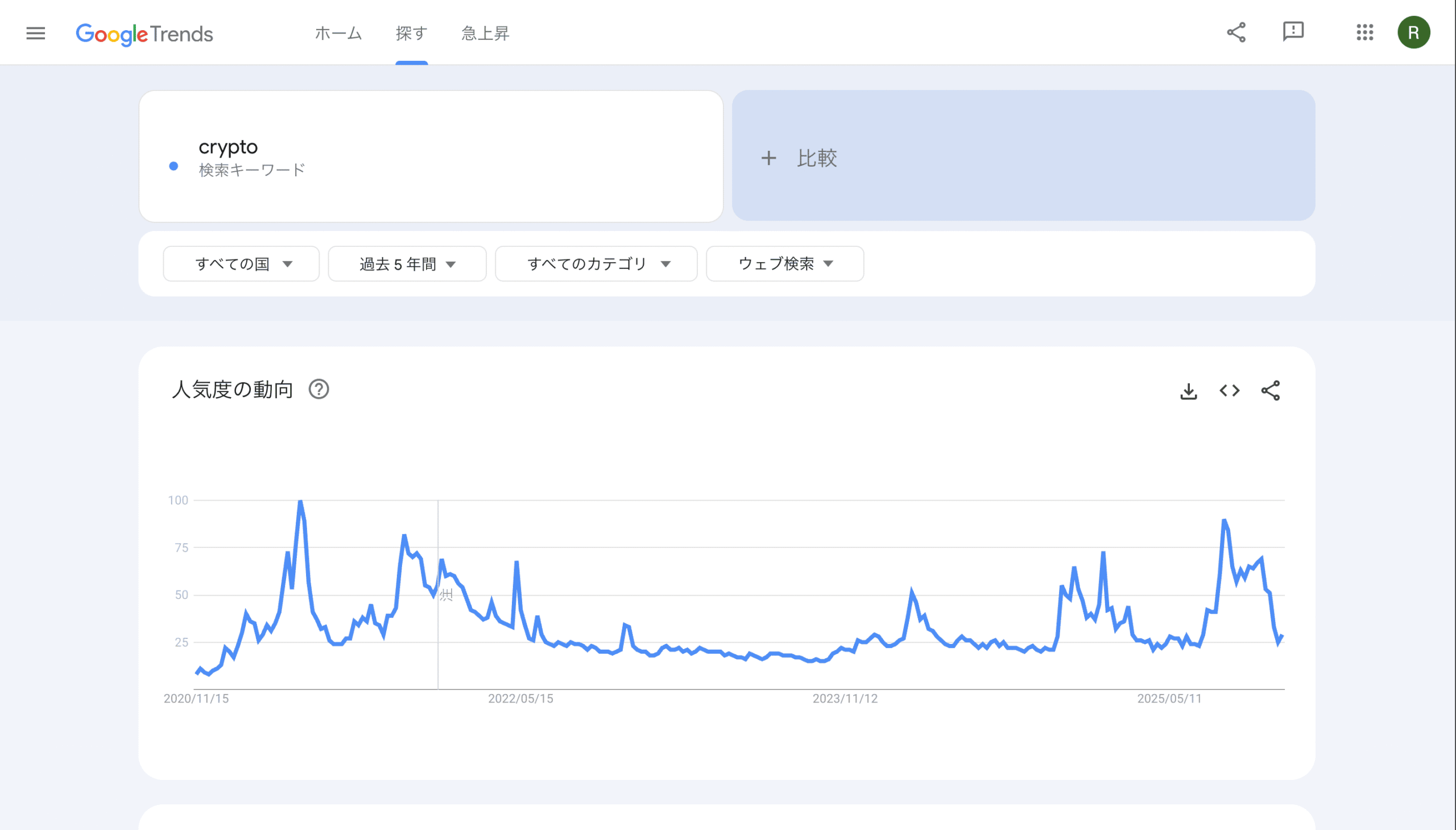Click the embed code icon

(1229, 391)
